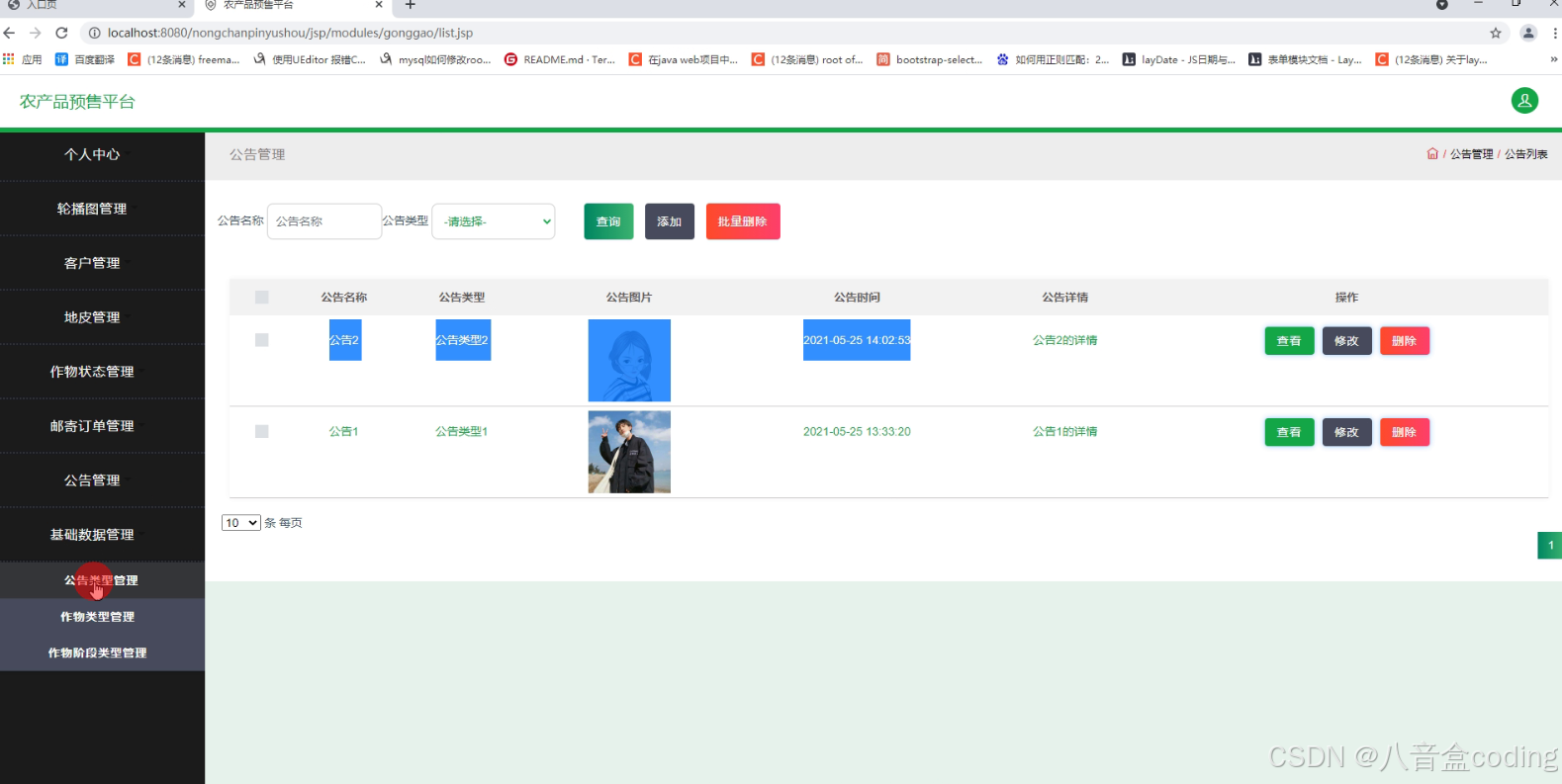Open 作物阶段类型管理 submenu item
This screenshot has width=1562, height=784.
(102, 653)
